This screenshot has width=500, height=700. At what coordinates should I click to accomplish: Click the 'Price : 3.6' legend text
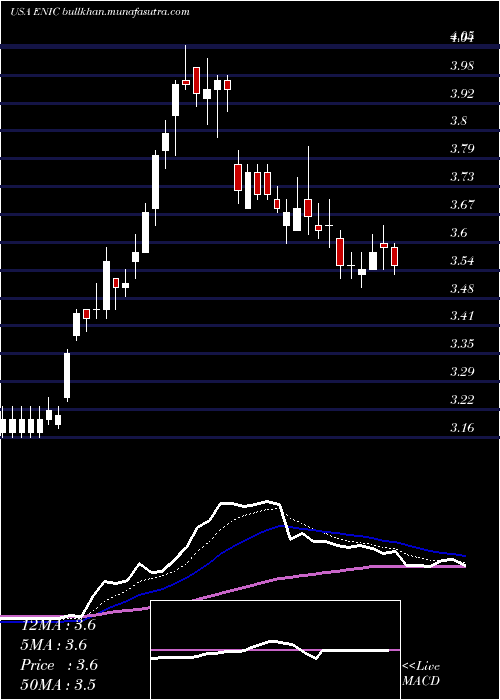point(59,665)
